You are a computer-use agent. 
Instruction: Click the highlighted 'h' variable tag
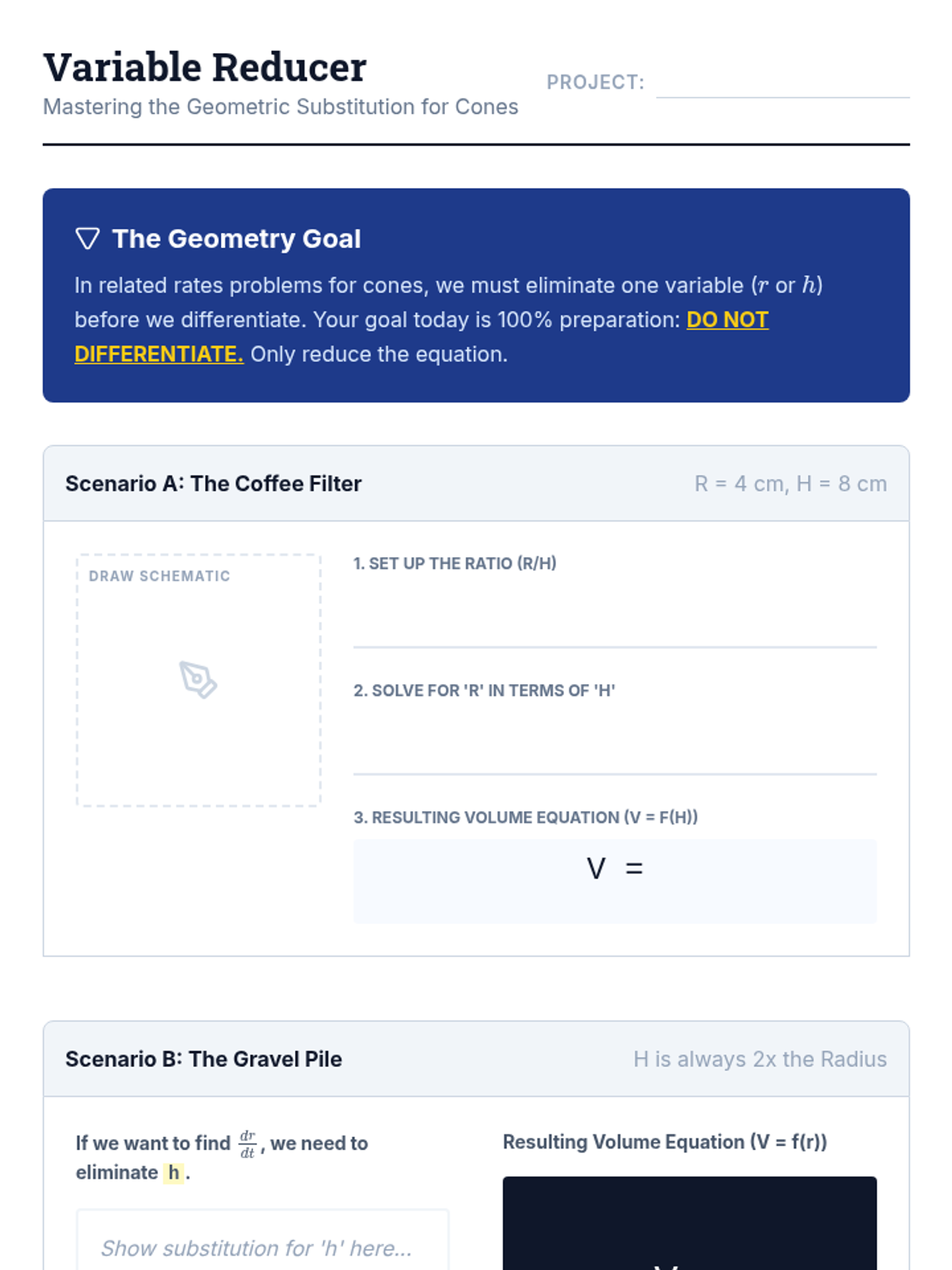click(174, 1172)
